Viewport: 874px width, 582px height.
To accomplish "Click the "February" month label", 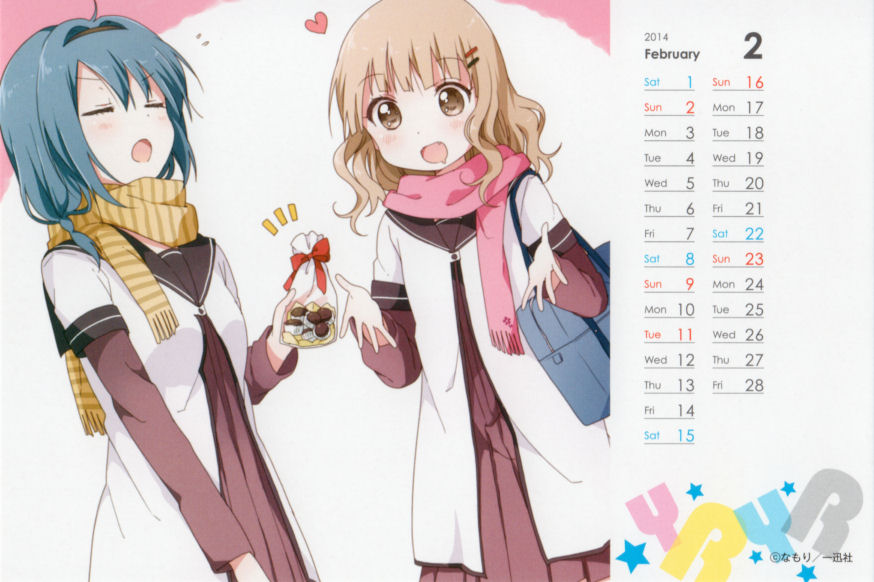I will (x=672, y=54).
